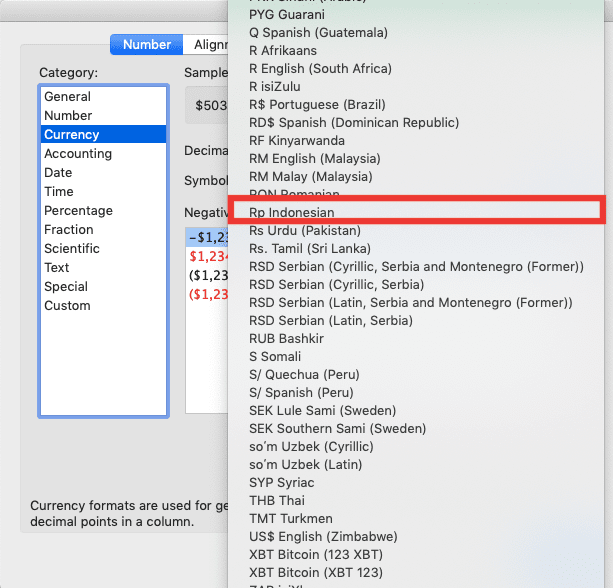Choose RSD Serbian (Latin, Serbia)
This screenshot has height=588, width=613.
pos(416,320)
